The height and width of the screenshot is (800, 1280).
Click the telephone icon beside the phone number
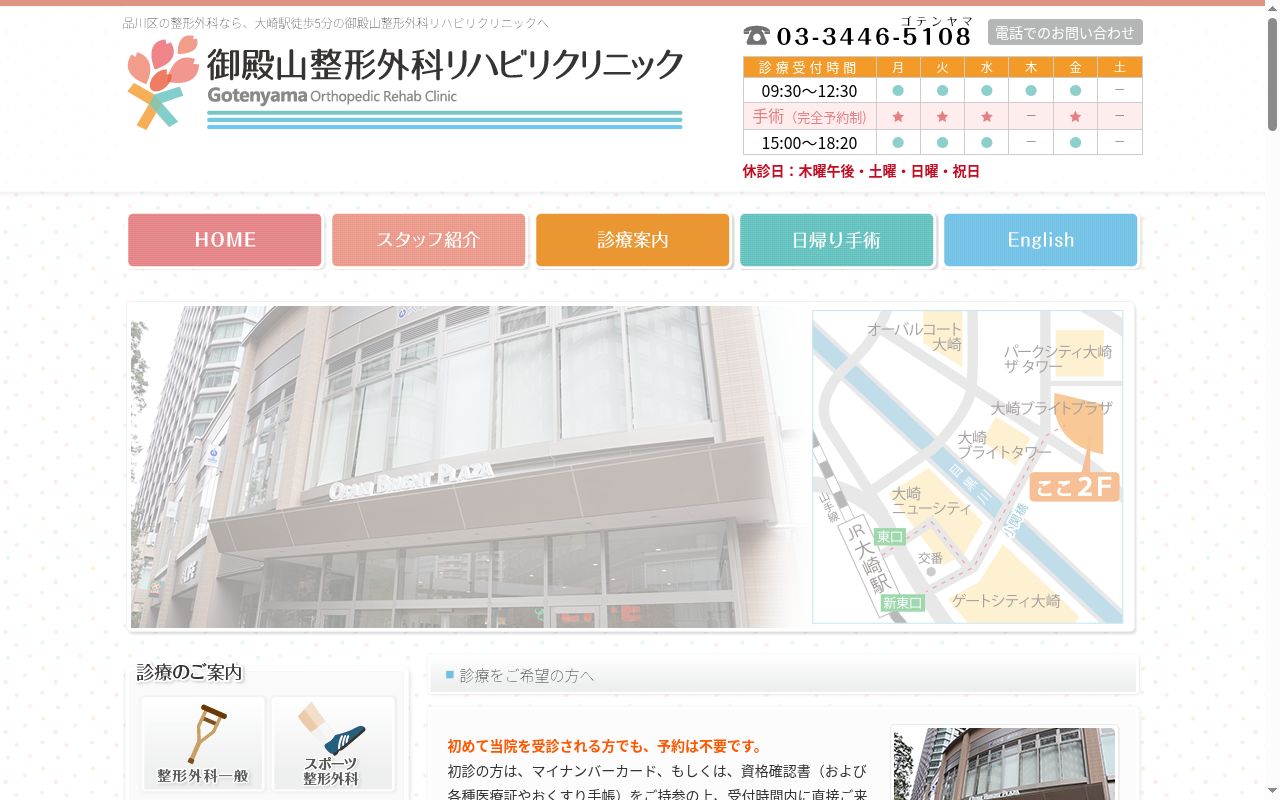tap(757, 36)
